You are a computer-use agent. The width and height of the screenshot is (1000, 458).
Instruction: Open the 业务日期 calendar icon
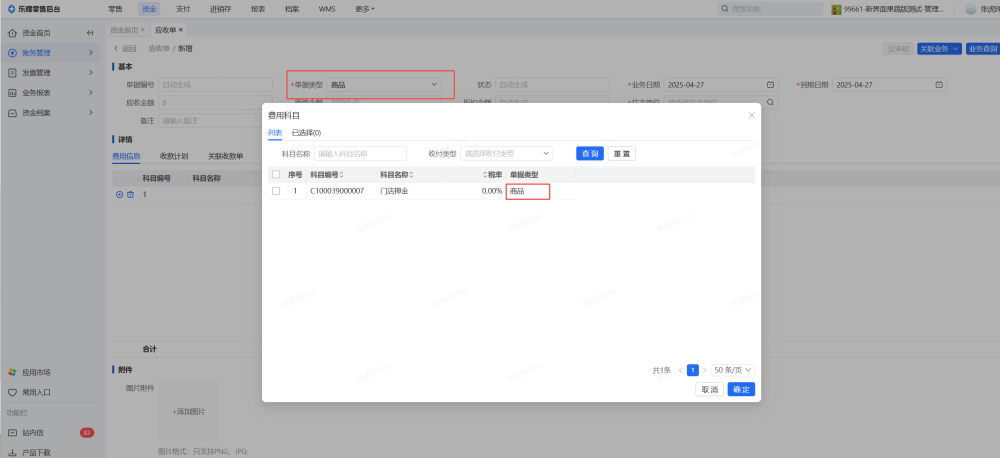click(x=770, y=85)
